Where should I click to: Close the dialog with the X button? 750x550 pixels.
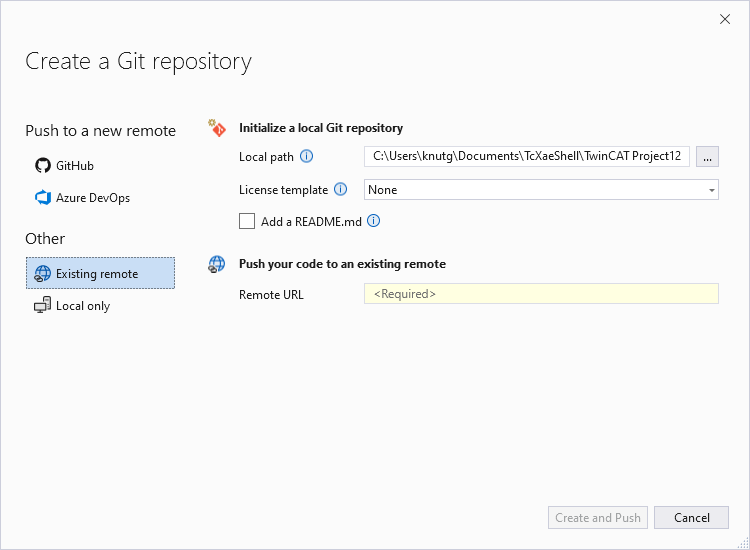point(725,19)
